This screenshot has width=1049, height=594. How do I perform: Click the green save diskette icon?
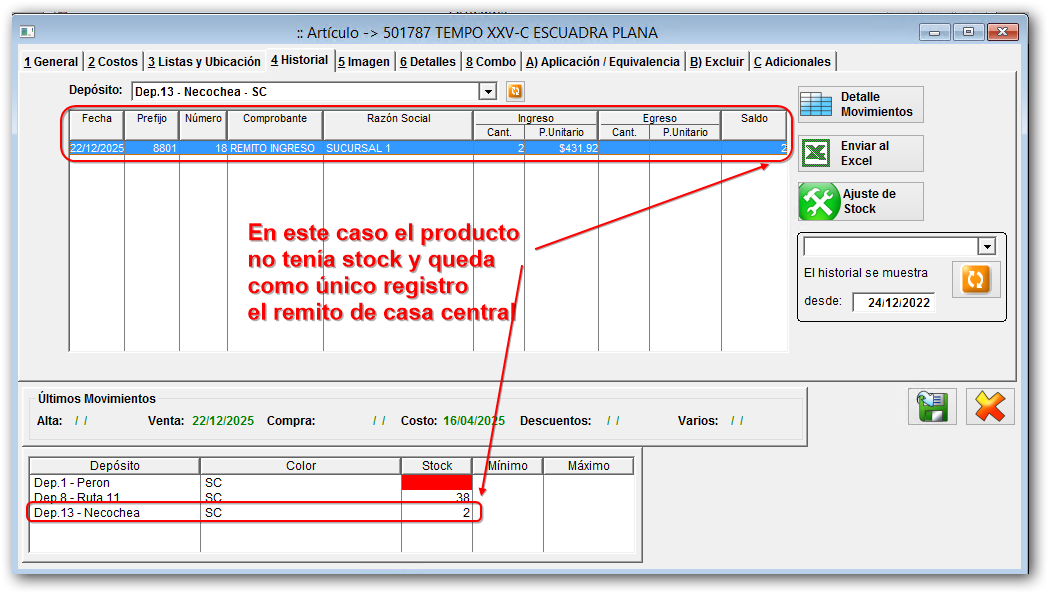[931, 407]
